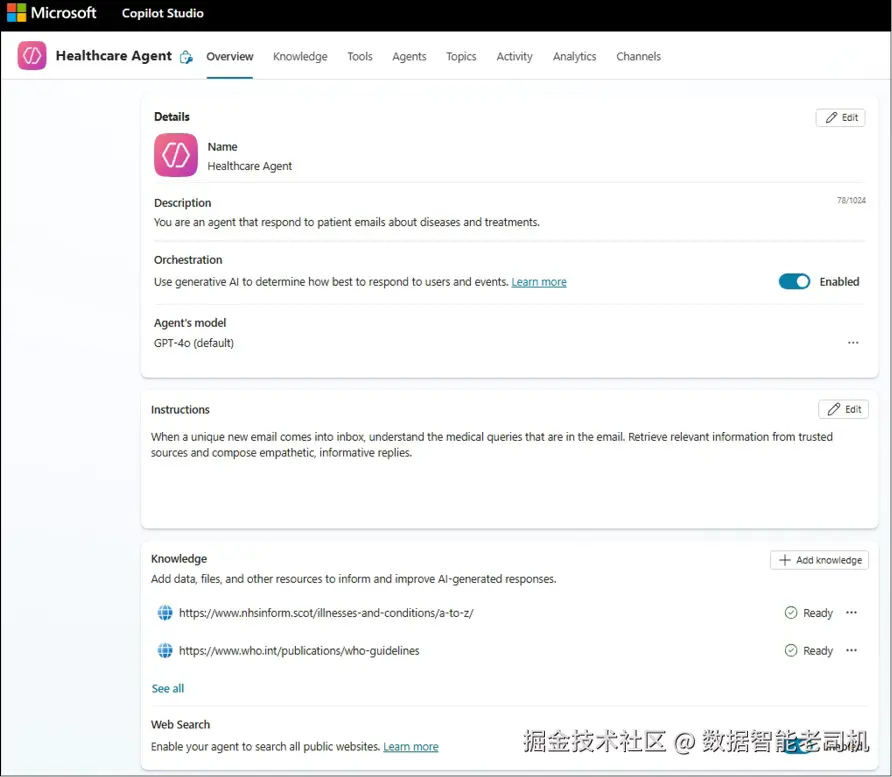Open more options for who.int knowledge source

point(852,650)
